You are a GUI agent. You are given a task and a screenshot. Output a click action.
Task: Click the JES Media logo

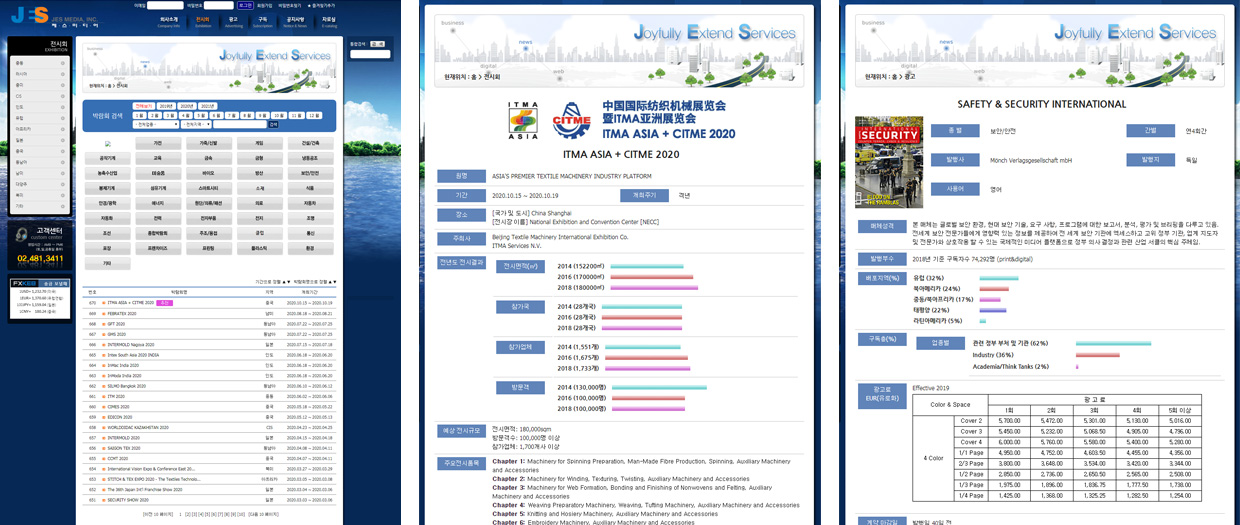coord(54,16)
